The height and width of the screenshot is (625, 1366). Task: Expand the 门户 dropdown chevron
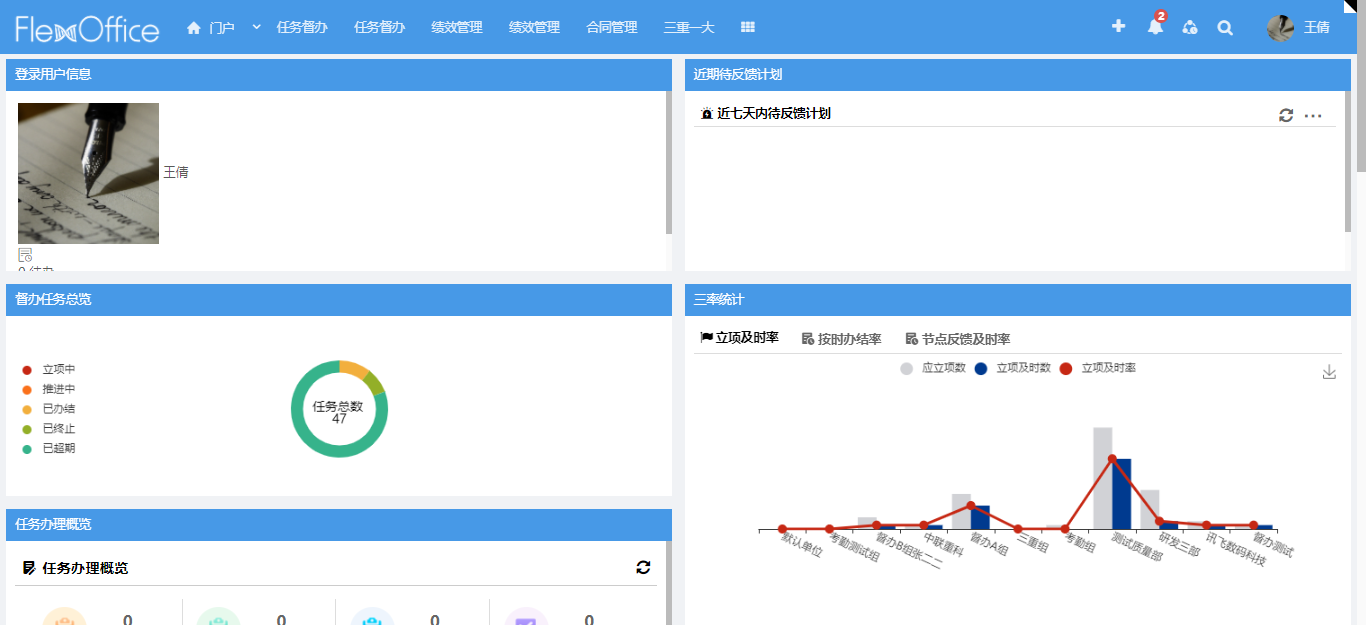click(x=256, y=27)
